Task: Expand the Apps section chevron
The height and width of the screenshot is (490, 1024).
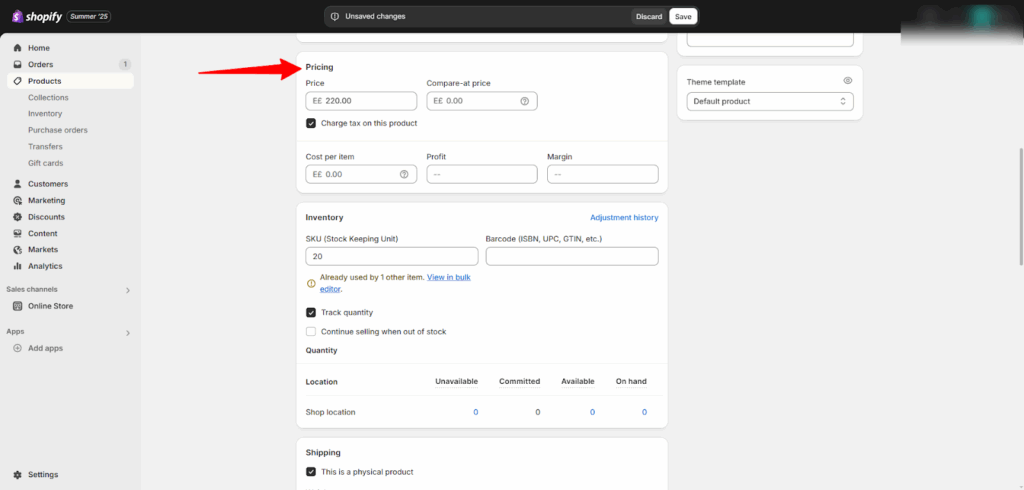Action: pyautogui.click(x=127, y=332)
